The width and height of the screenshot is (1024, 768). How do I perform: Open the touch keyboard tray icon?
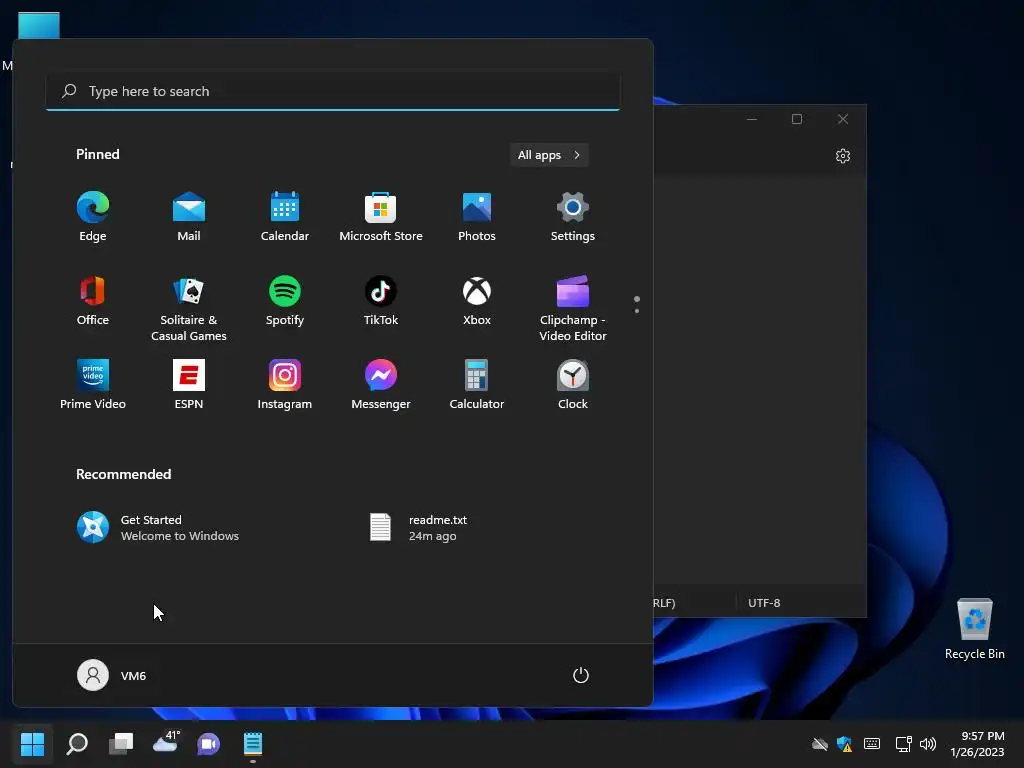coord(872,744)
